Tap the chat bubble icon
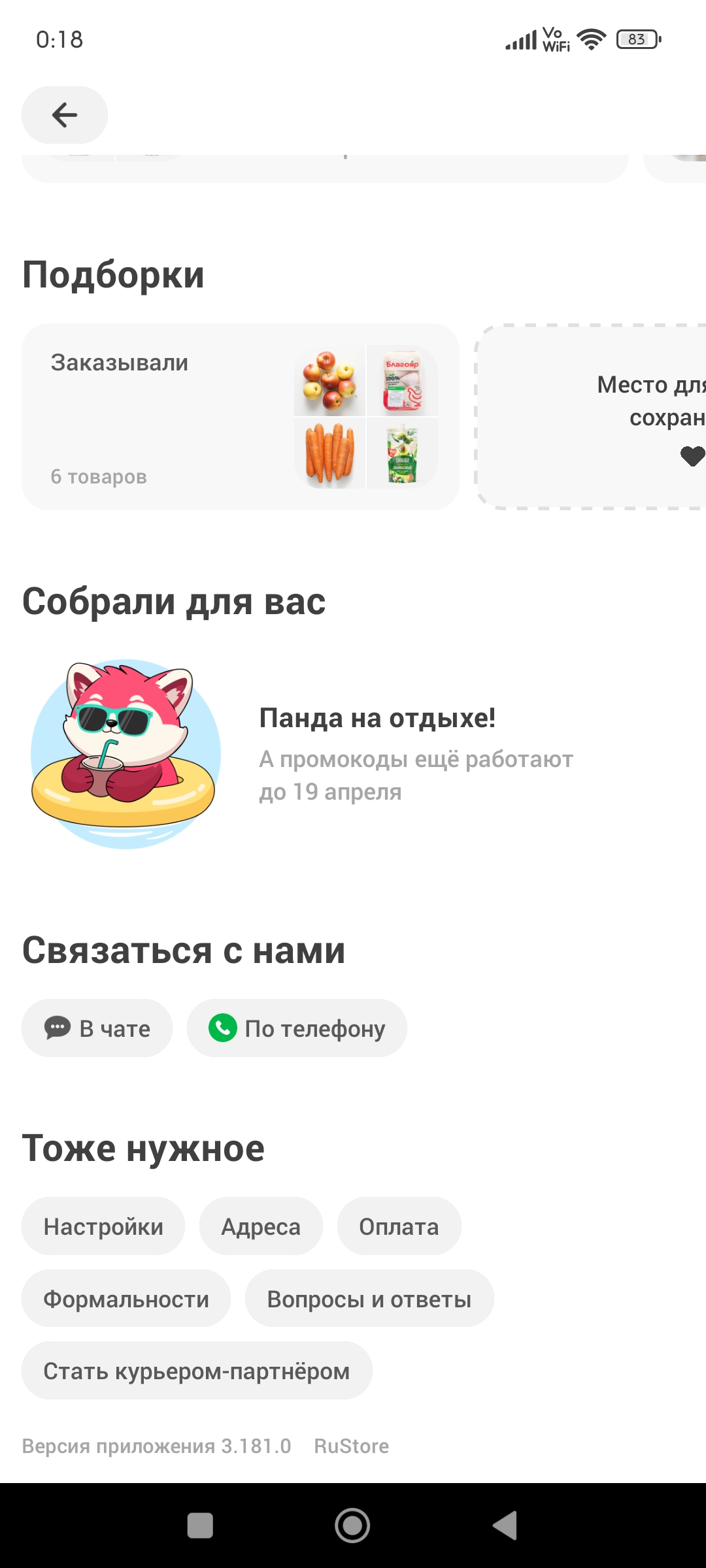 click(58, 1028)
